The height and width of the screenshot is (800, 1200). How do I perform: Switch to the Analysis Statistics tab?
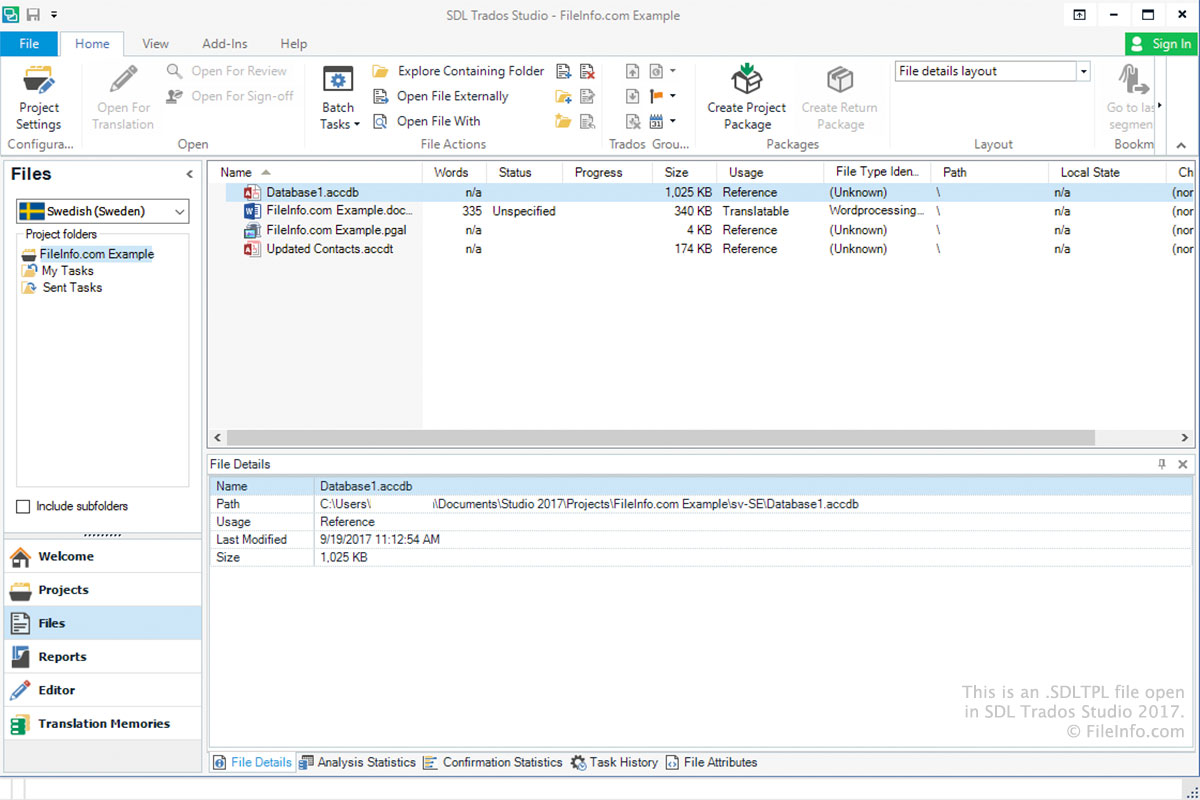pyautogui.click(x=357, y=762)
